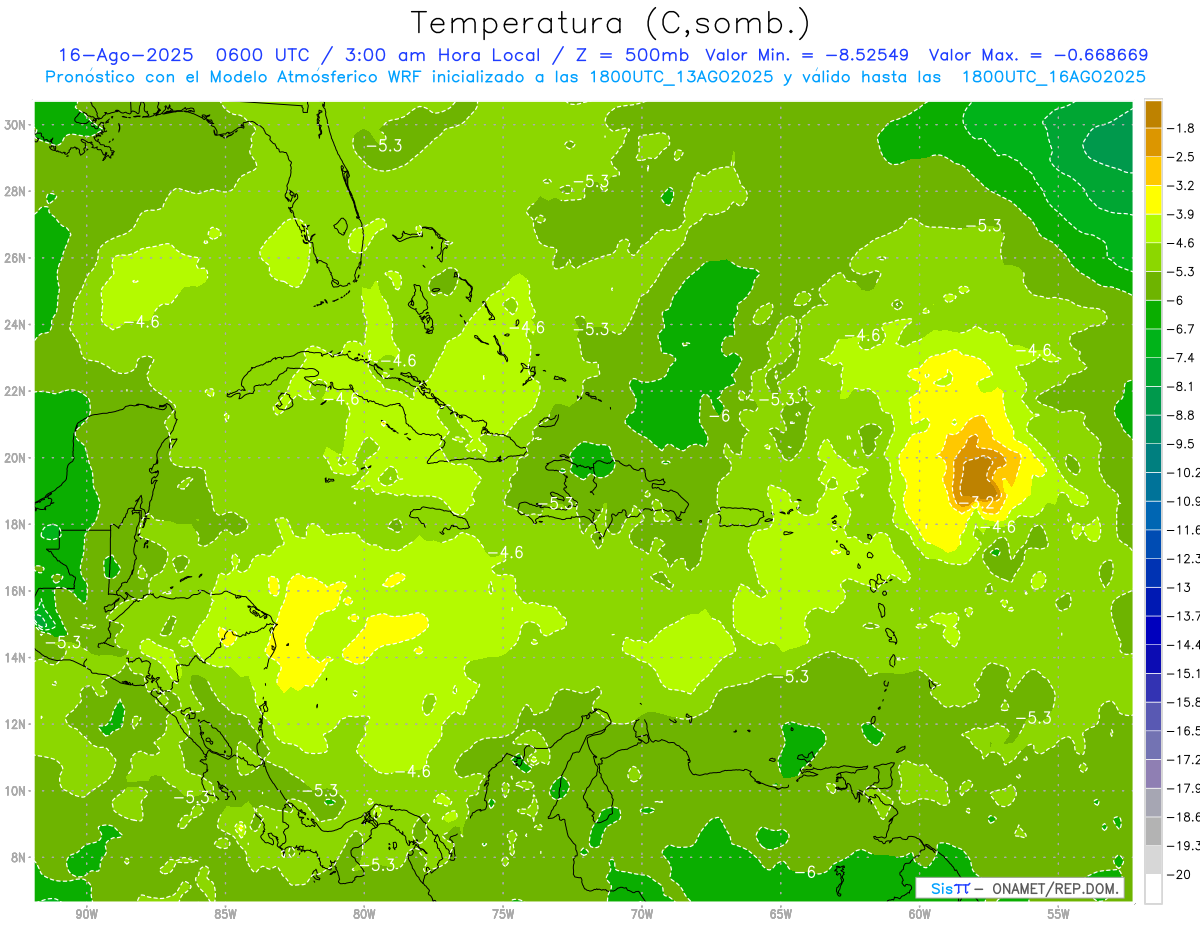This screenshot has width=1200, height=927.
Task: Click the 'Valor Min. = -8.52549' text
Action: click(807, 55)
